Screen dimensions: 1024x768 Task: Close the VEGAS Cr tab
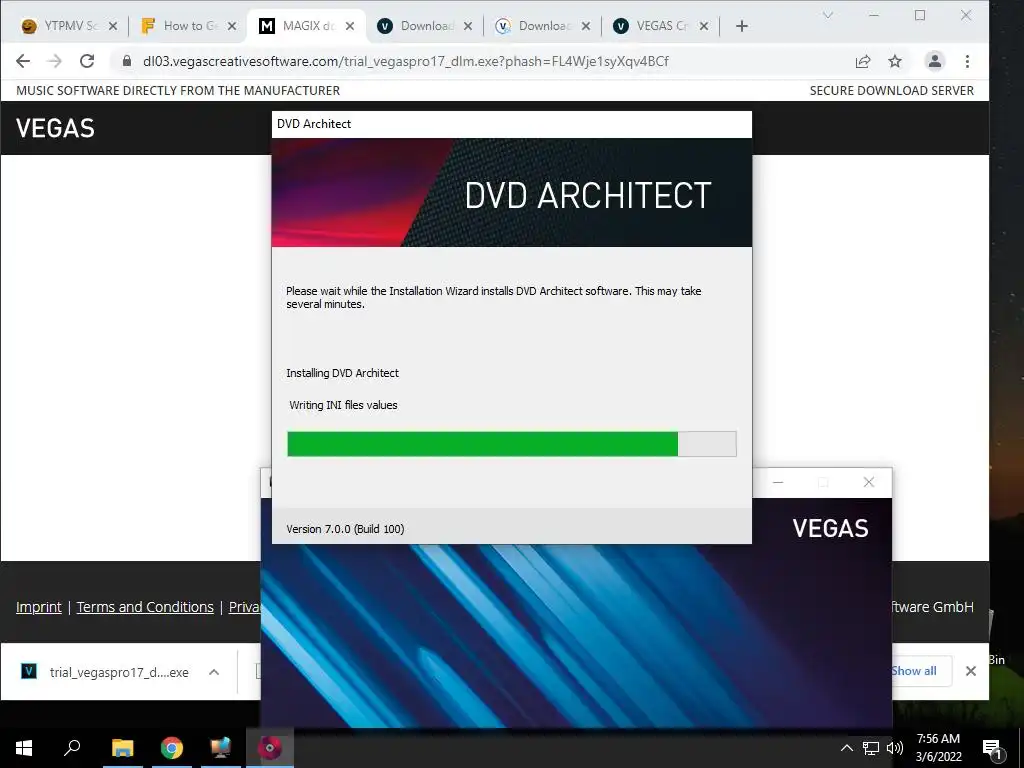703,26
